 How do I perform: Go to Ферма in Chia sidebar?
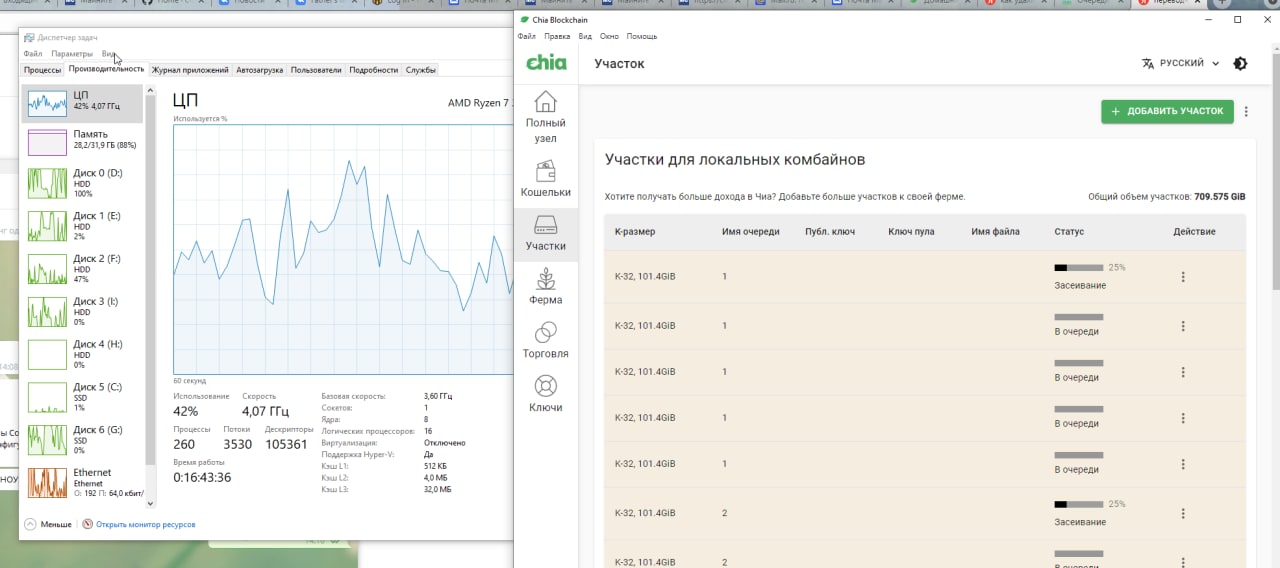pos(545,287)
